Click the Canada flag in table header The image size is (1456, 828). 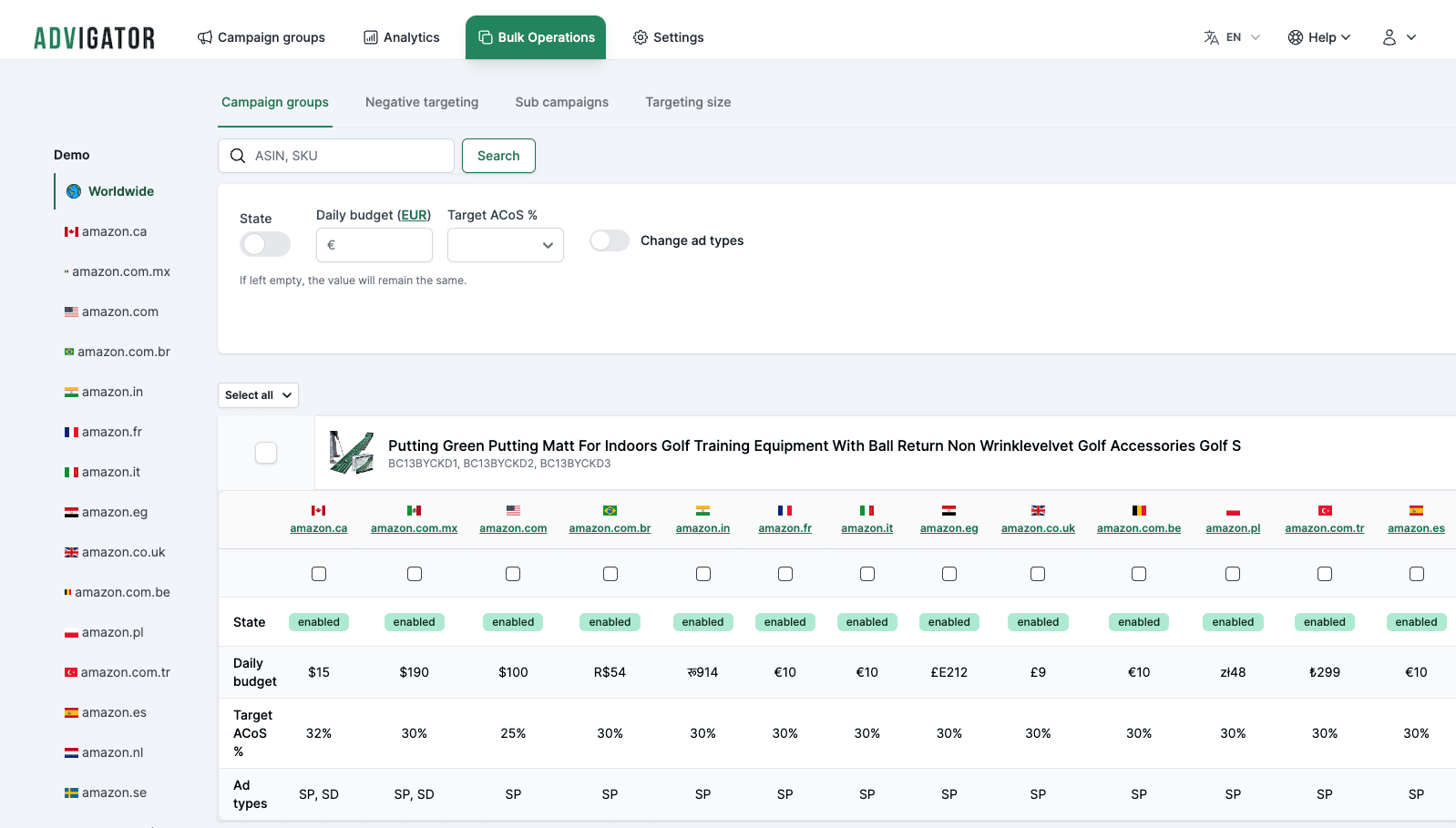318,511
